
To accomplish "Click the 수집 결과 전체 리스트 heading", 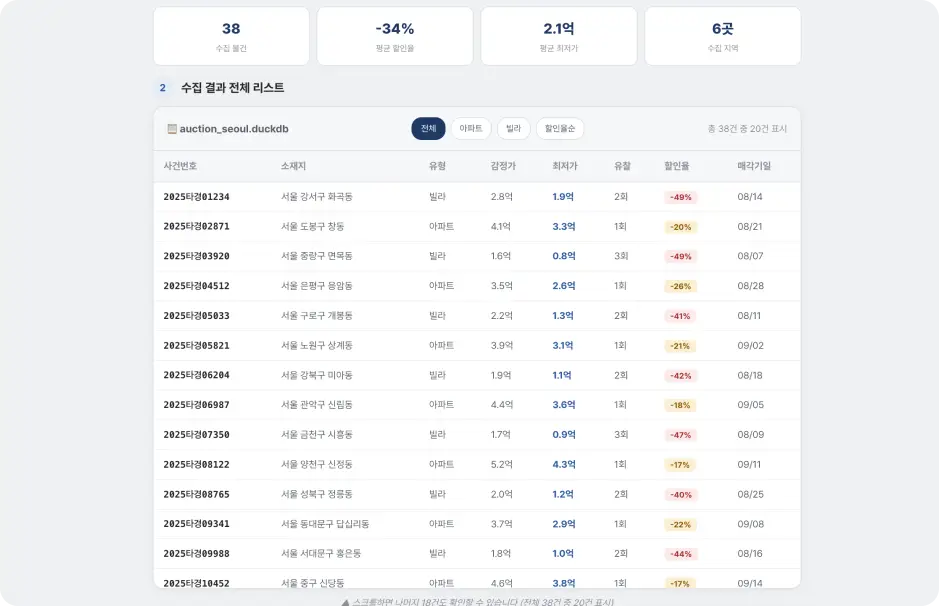I will (232, 88).
